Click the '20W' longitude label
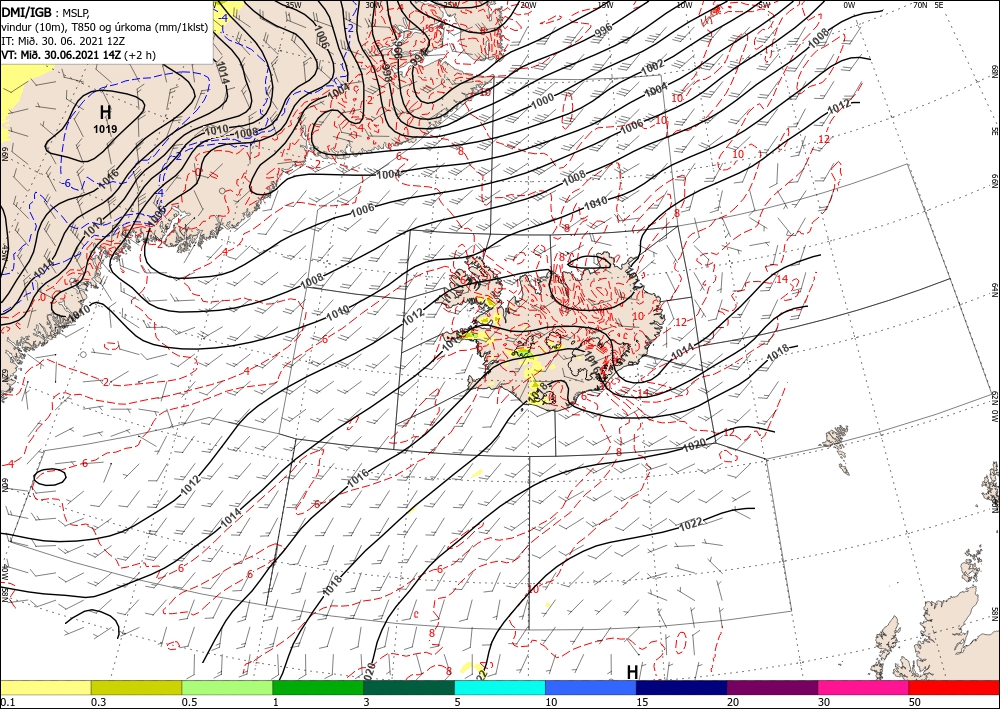The width and height of the screenshot is (1000, 709). 527,4
